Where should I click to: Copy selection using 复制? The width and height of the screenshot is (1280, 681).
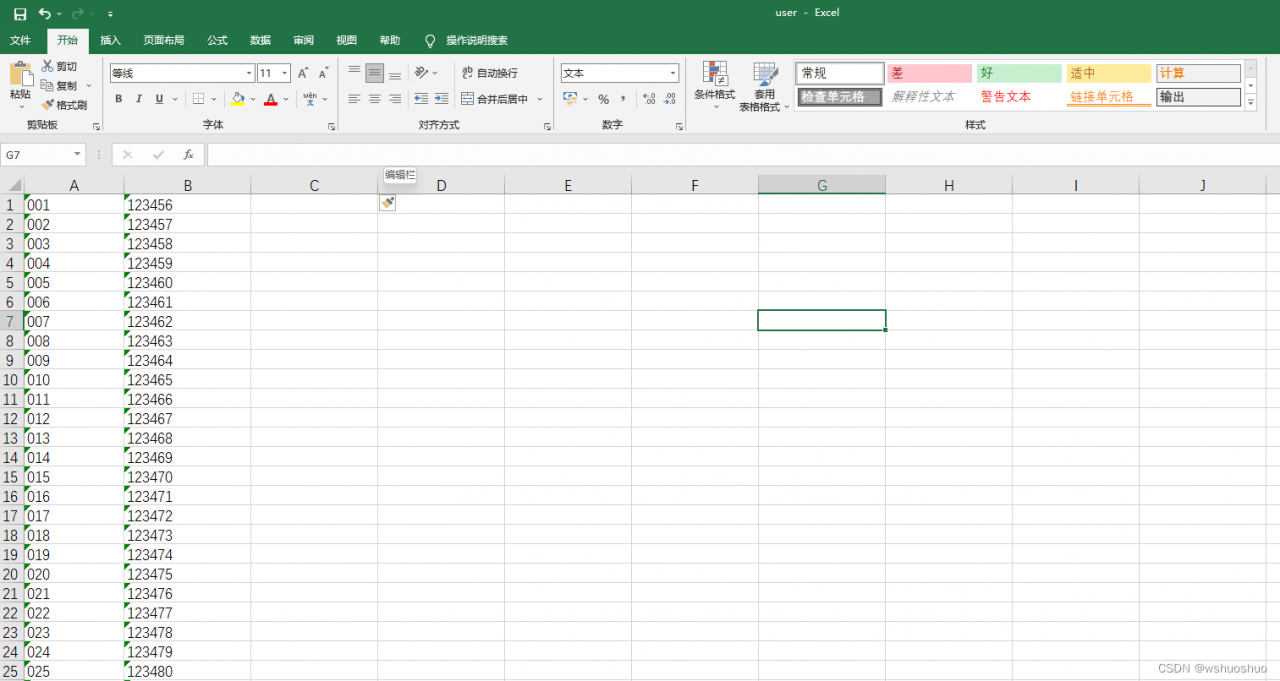click(x=59, y=86)
